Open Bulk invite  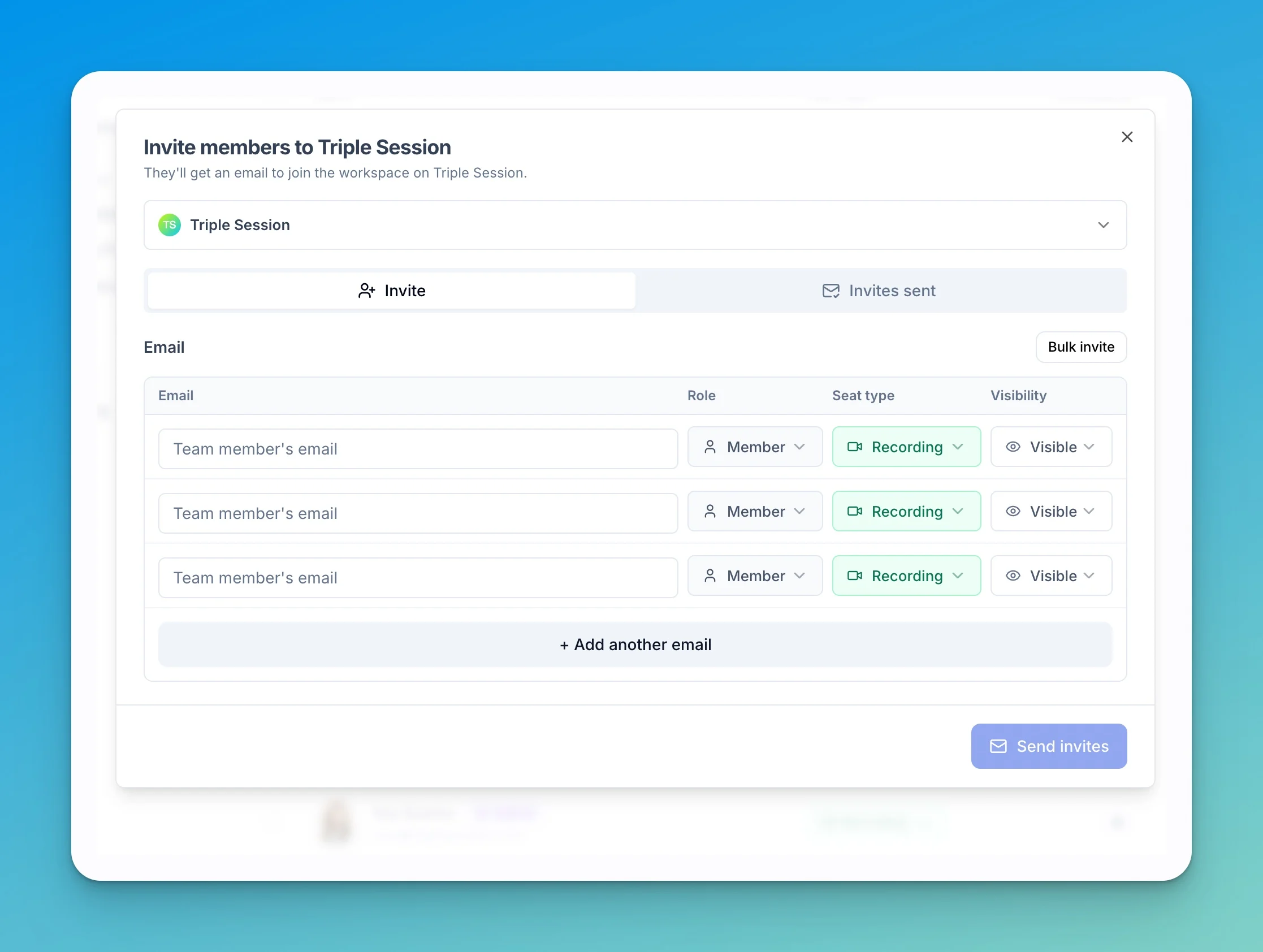pos(1081,347)
